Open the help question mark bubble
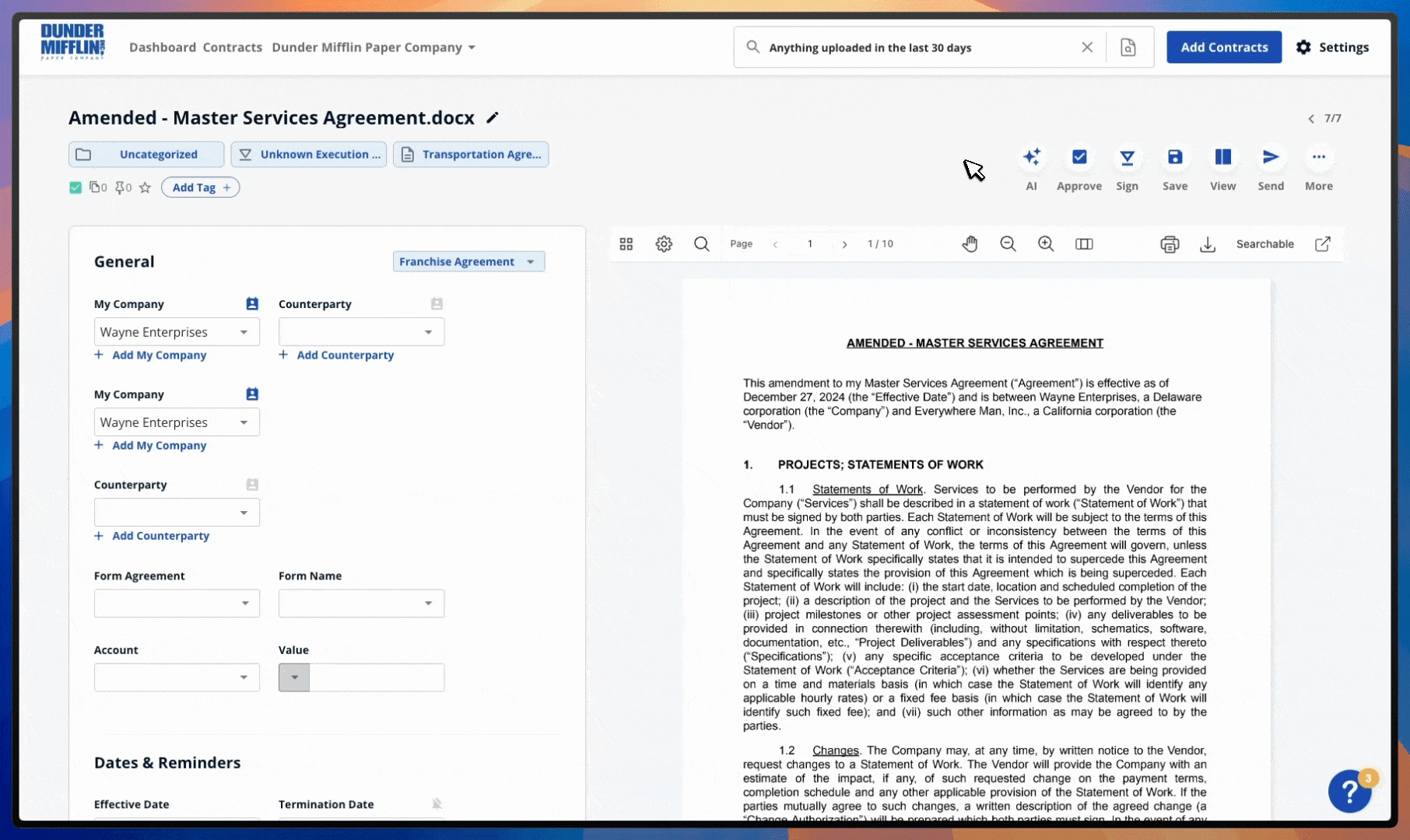The image size is (1410, 840). [1350, 791]
